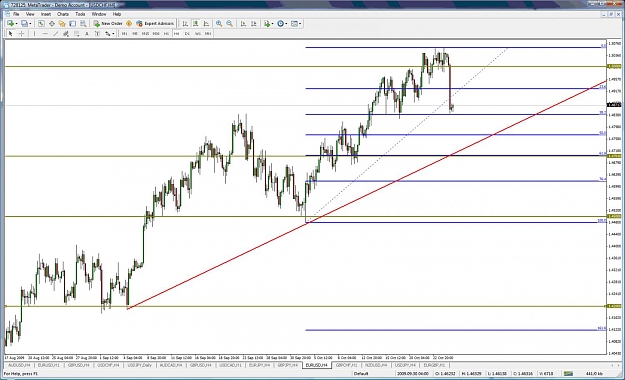Switch to the EURGBP,H1 chart tab
The image size is (625, 380).
(434, 365)
